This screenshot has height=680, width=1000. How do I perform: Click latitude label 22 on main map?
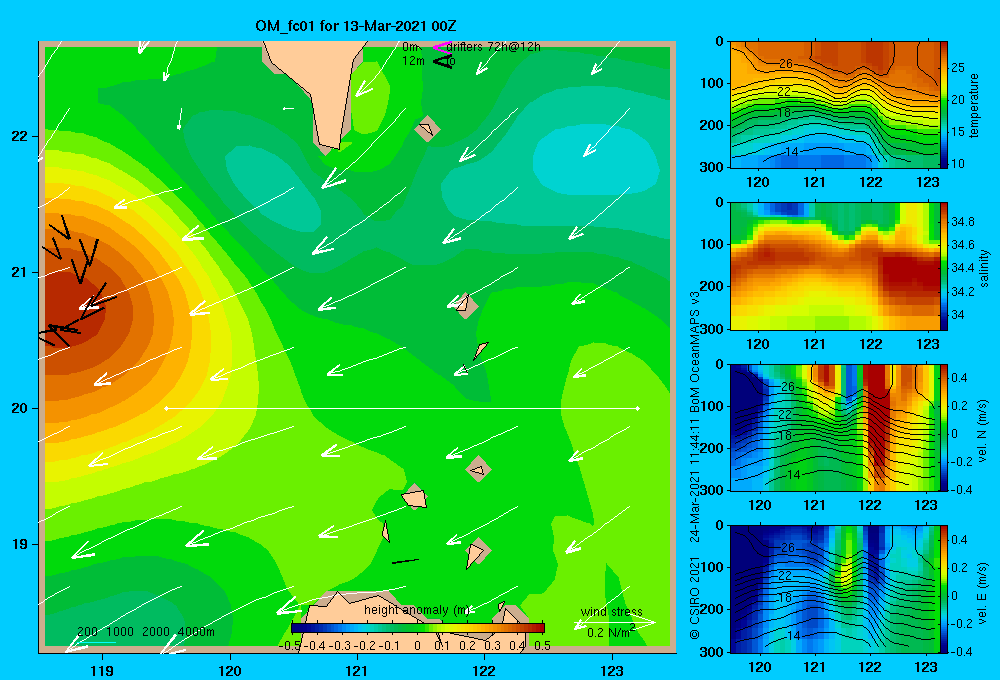click(x=19, y=136)
